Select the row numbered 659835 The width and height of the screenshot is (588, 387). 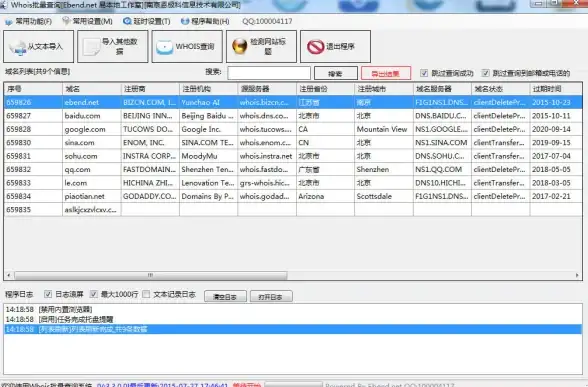click(293, 210)
